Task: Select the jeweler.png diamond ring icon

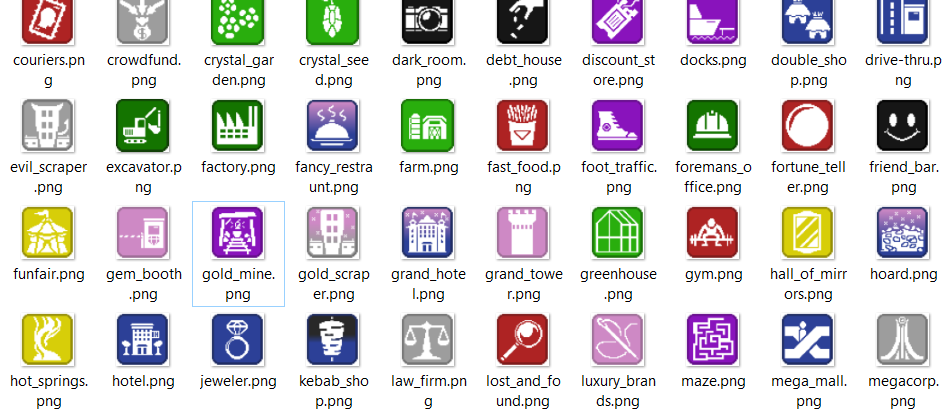Action: click(x=238, y=339)
